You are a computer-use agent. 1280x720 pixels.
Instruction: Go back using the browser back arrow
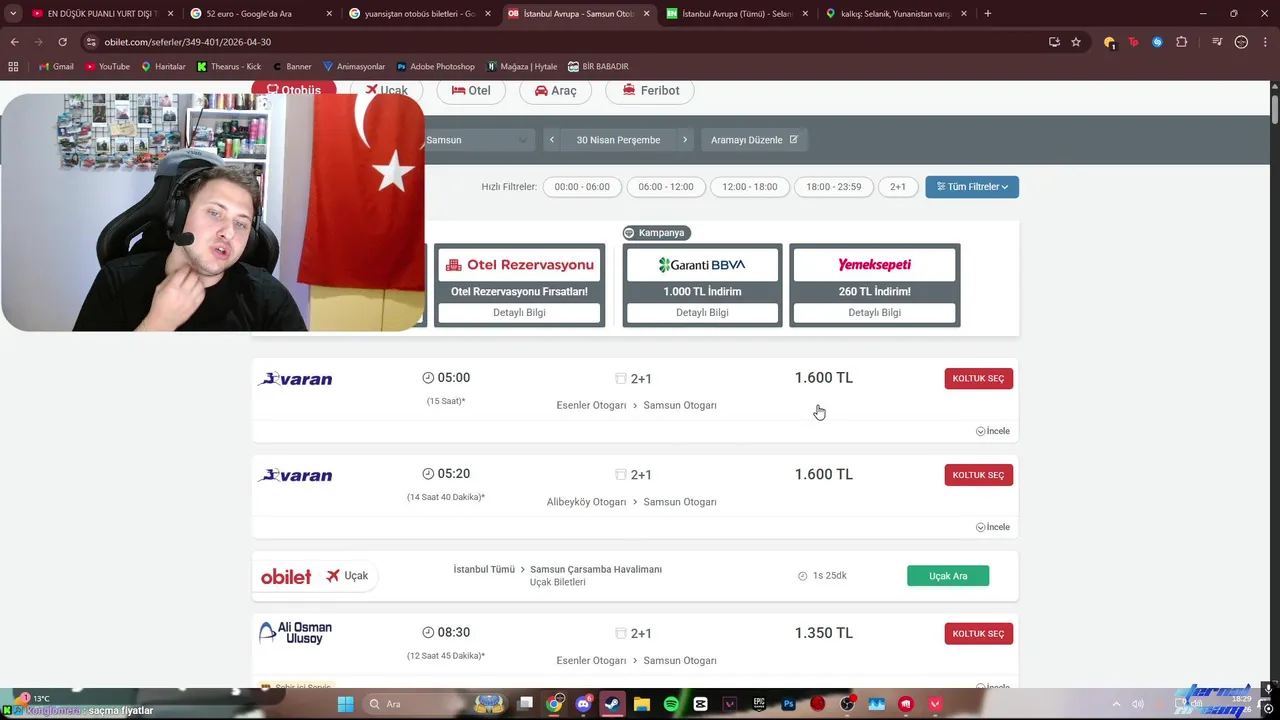(14, 42)
